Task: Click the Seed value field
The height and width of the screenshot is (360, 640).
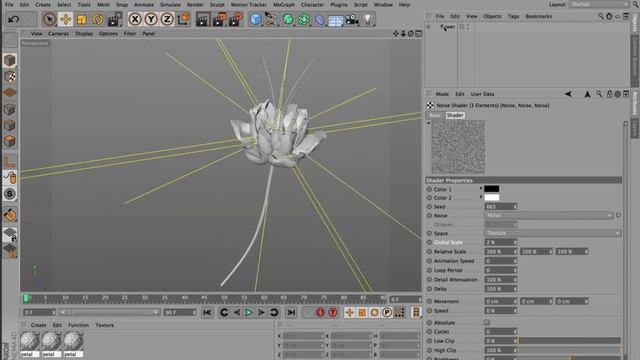Action: [x=500, y=207]
